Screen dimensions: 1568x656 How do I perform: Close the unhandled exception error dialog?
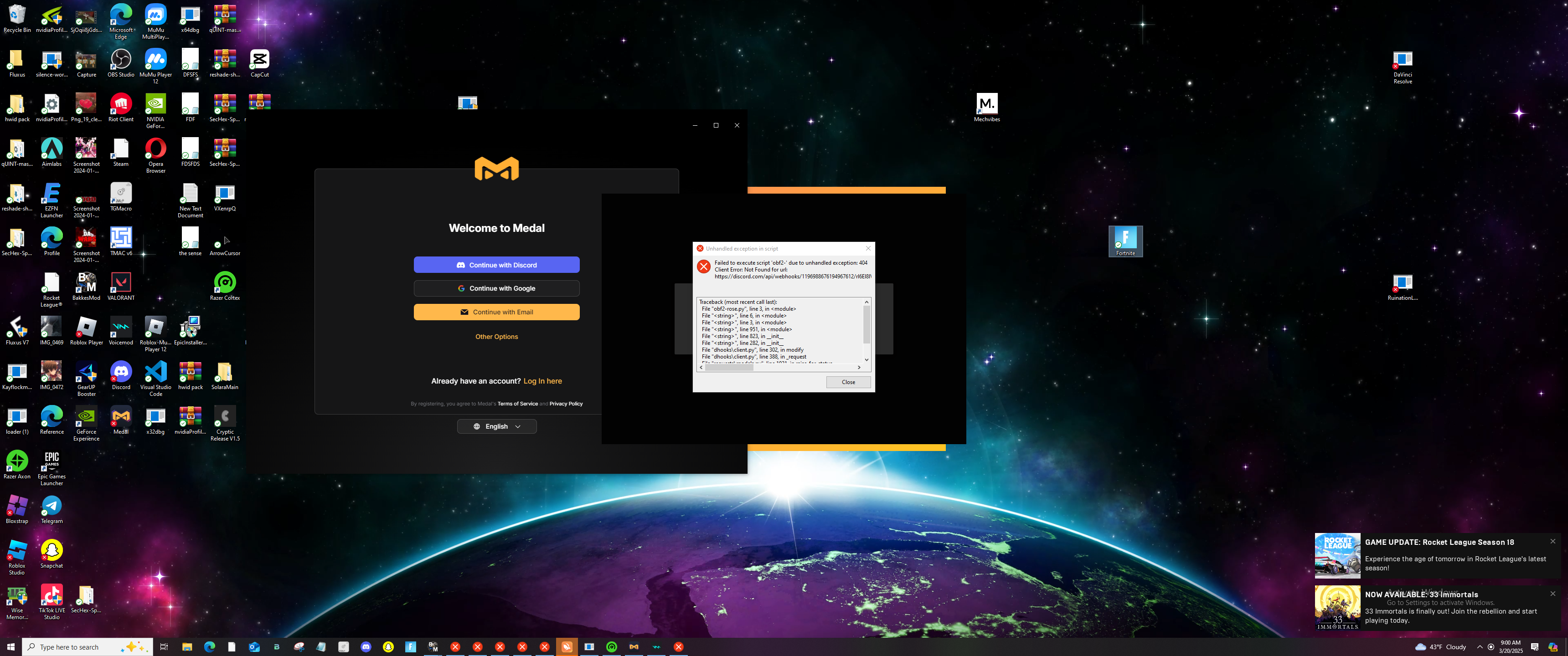[848, 382]
